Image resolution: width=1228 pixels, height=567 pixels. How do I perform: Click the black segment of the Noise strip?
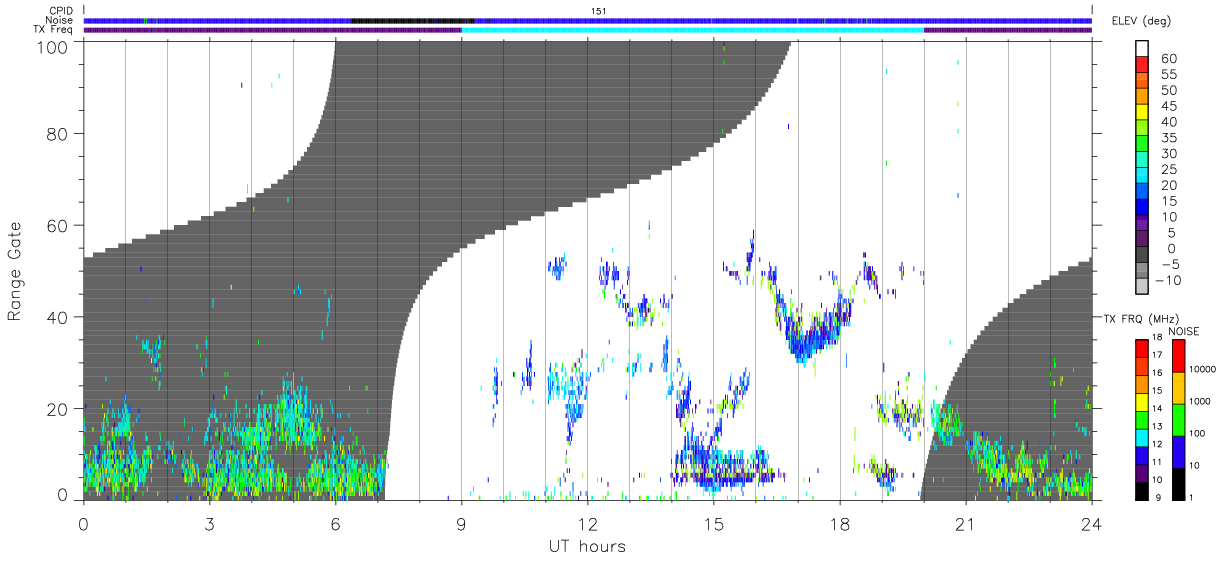pos(412,20)
